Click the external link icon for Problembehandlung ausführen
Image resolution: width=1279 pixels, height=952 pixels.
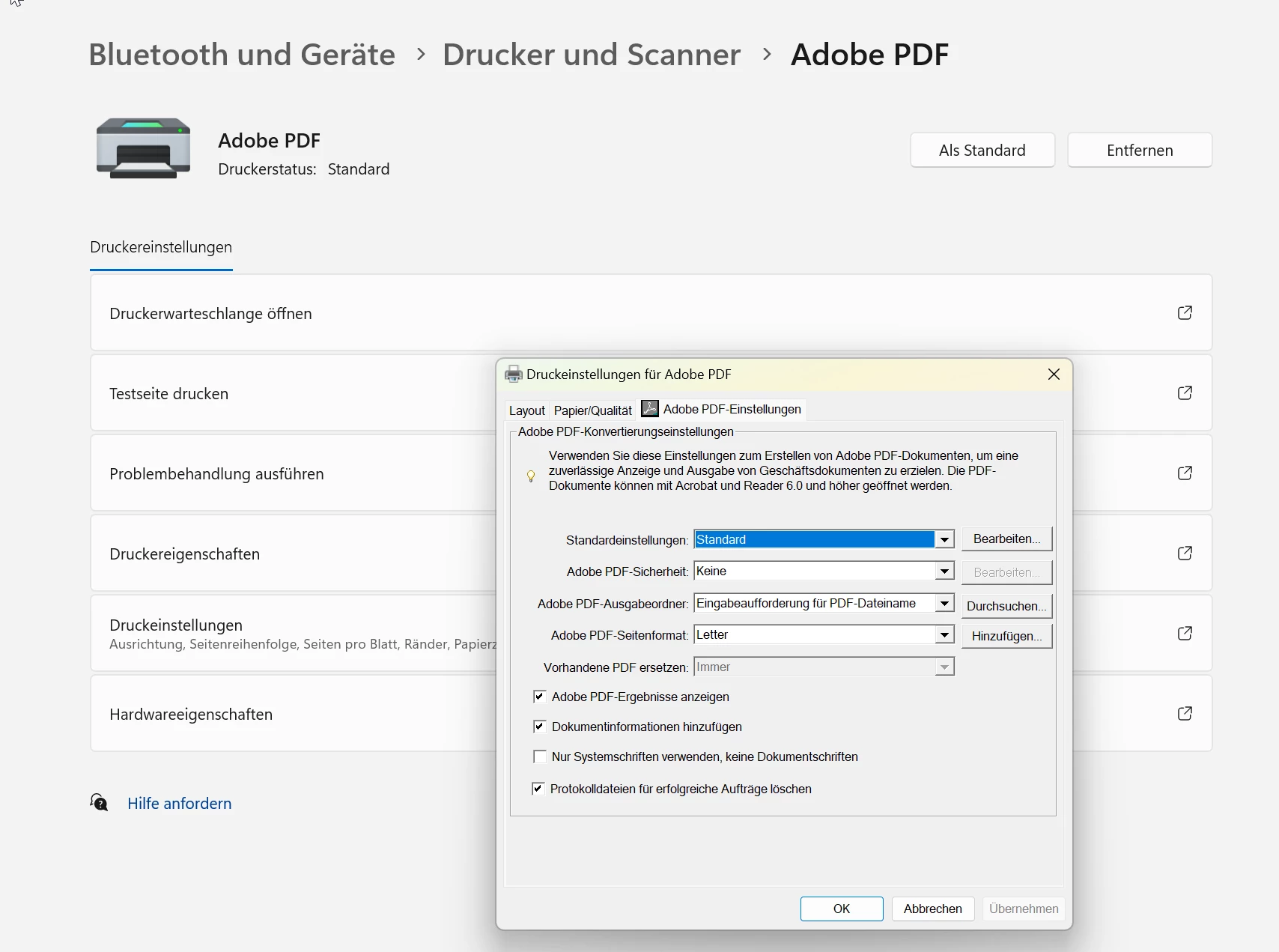coord(1185,473)
